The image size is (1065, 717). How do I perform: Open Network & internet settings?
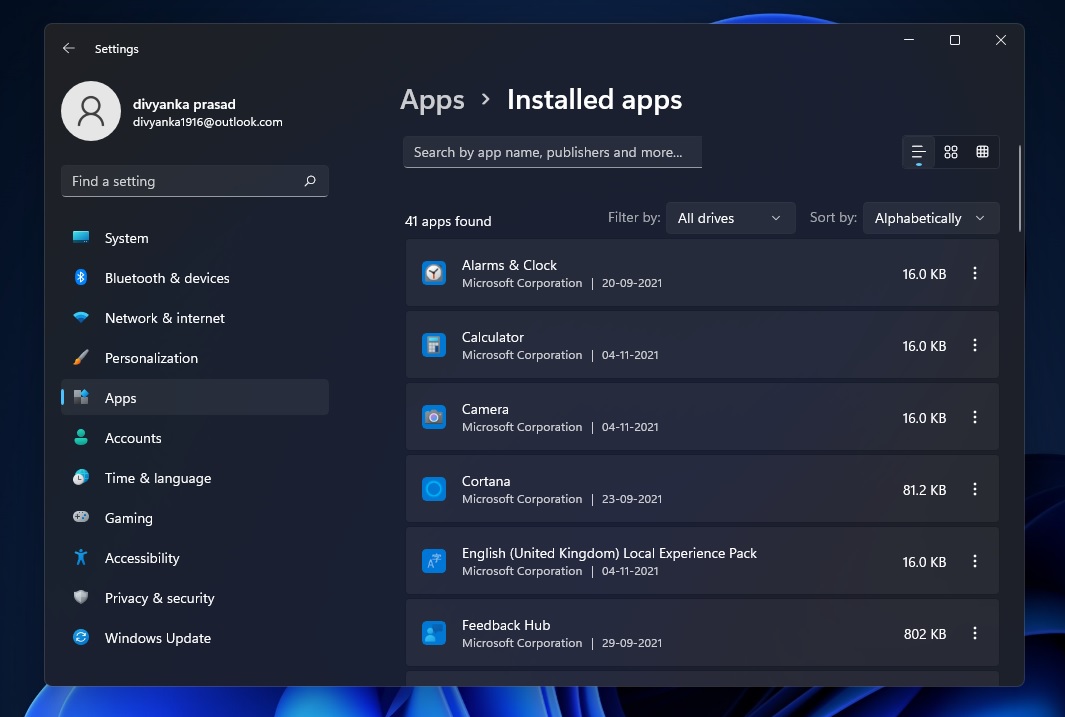pyautogui.click(x=195, y=318)
